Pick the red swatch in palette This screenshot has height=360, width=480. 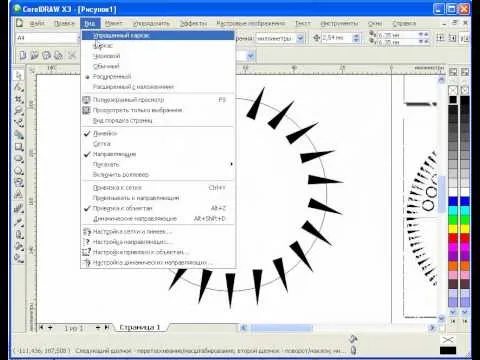click(x=453, y=238)
